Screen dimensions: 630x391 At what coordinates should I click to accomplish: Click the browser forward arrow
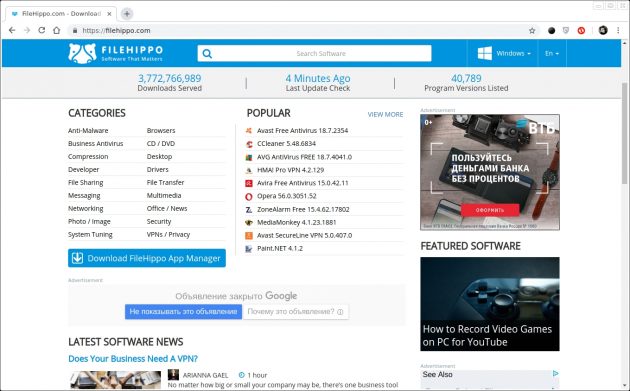pyautogui.click(x=27, y=31)
